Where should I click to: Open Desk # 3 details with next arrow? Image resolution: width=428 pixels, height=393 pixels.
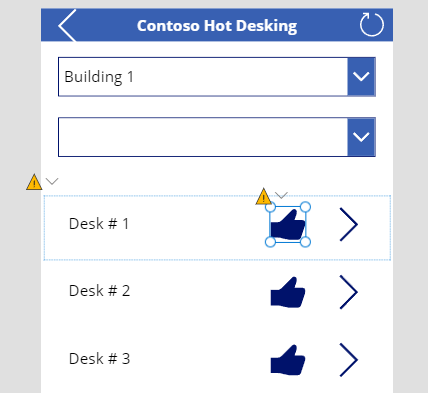[349, 360]
